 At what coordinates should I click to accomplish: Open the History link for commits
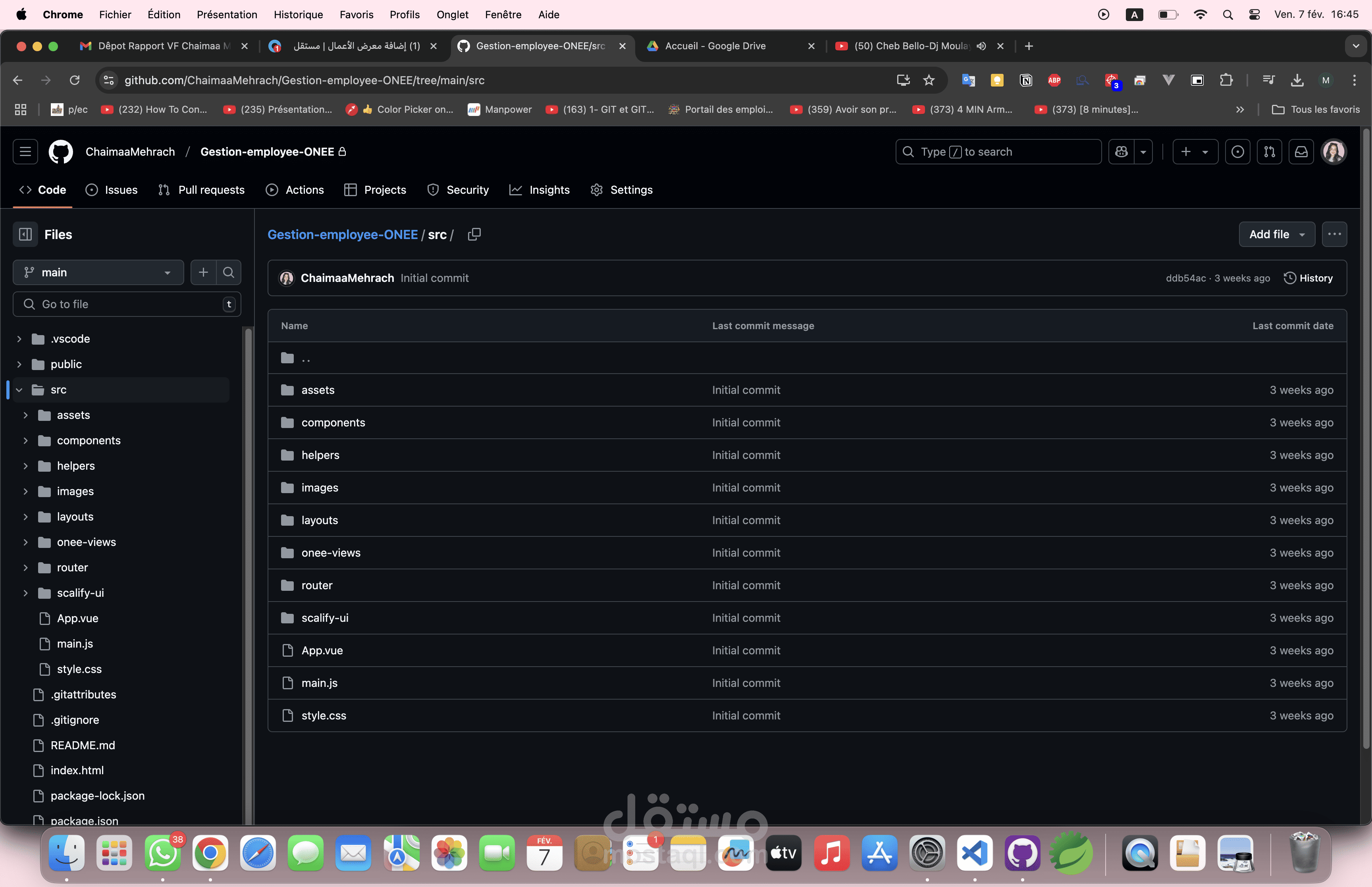[1308, 278]
